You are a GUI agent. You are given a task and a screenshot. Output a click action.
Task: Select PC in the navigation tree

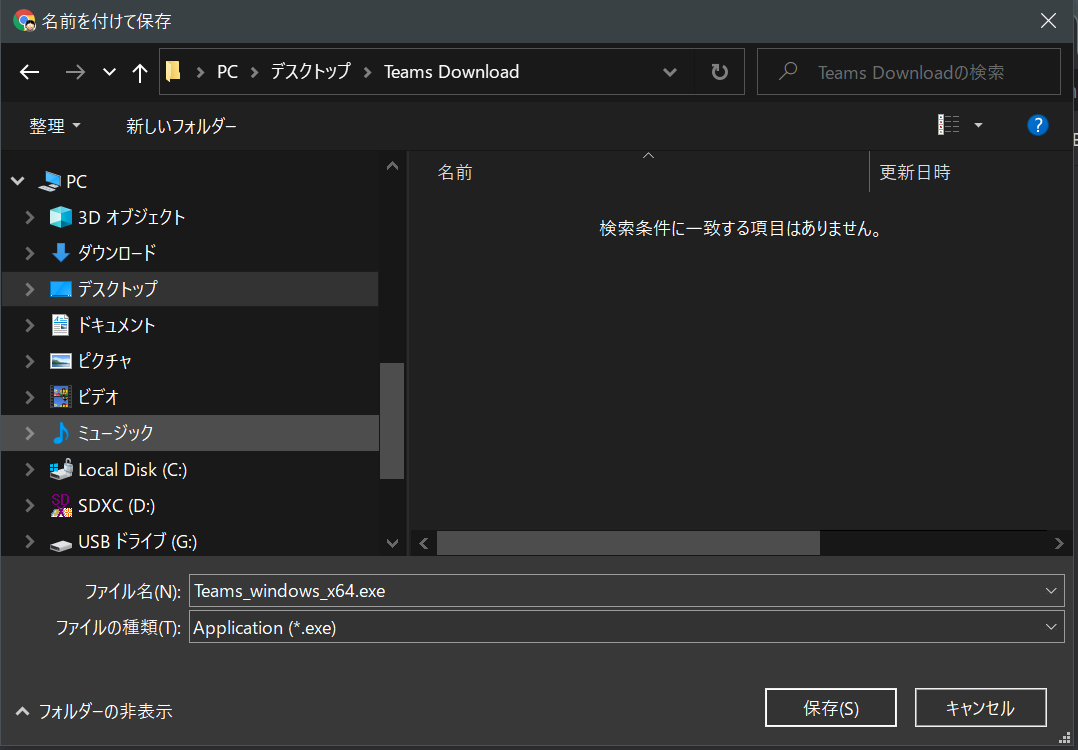click(76, 181)
